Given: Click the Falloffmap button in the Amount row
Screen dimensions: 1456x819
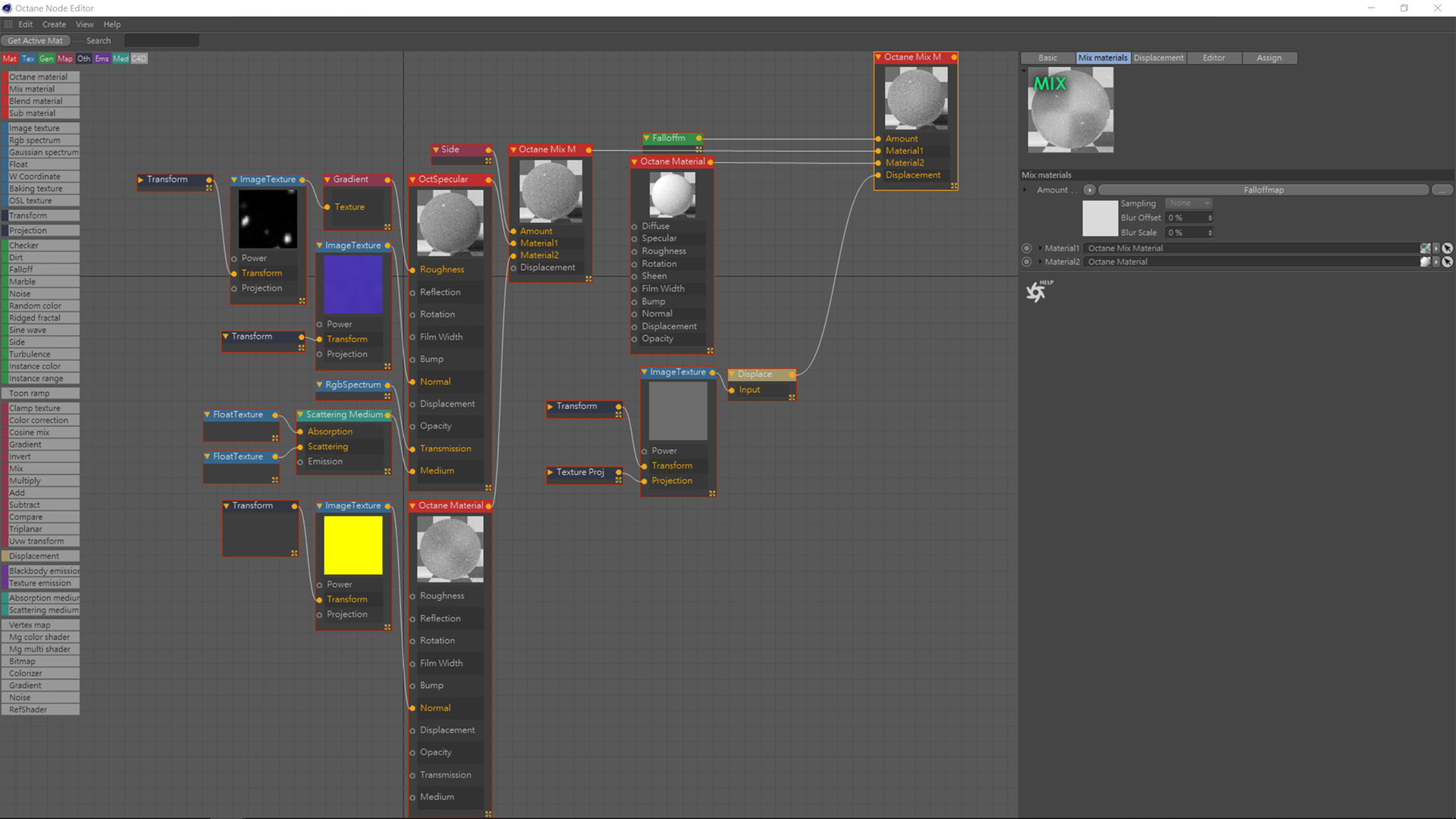Looking at the screenshot, I should point(1263,190).
